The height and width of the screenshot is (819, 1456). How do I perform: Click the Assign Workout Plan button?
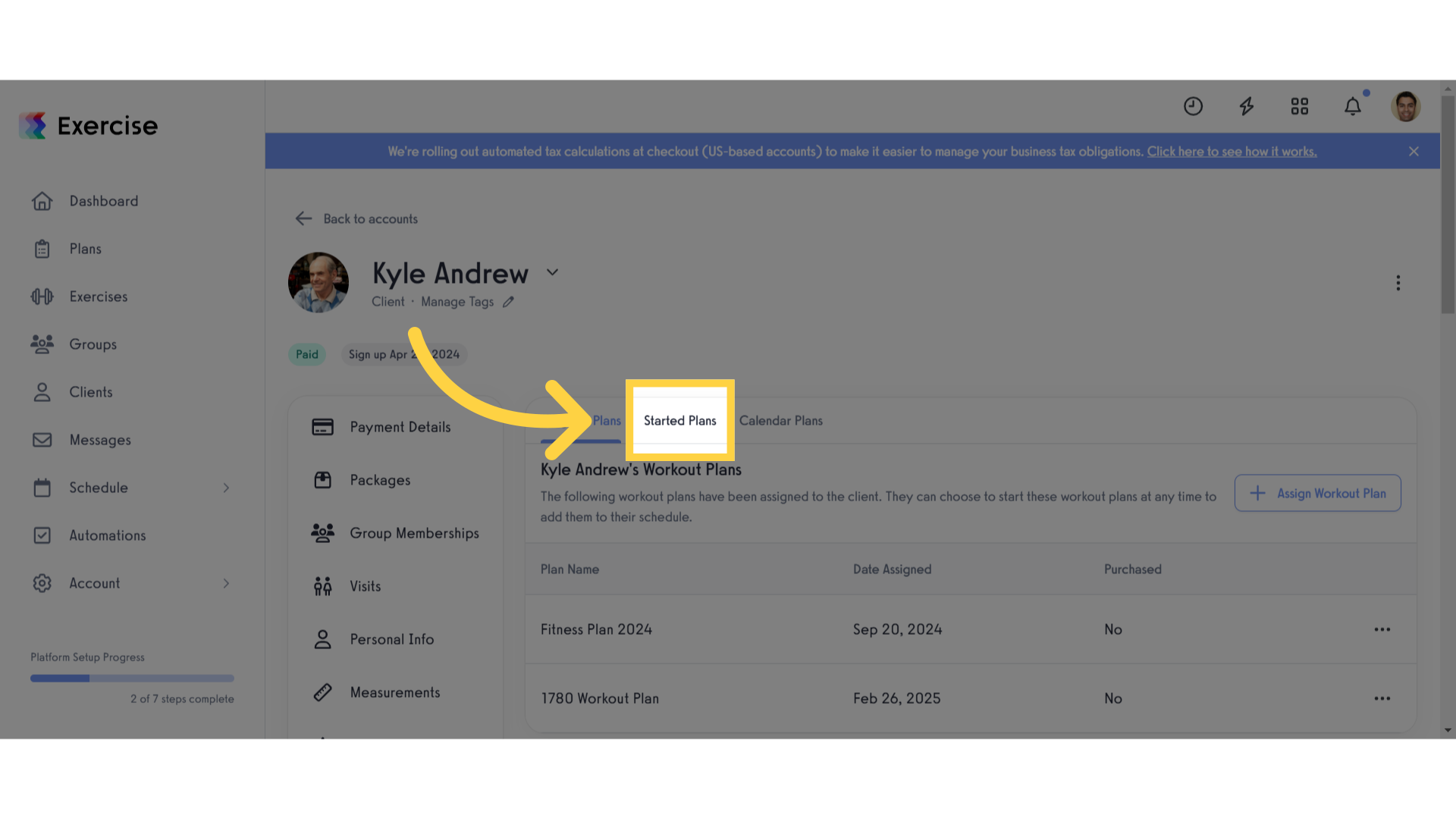point(1317,493)
